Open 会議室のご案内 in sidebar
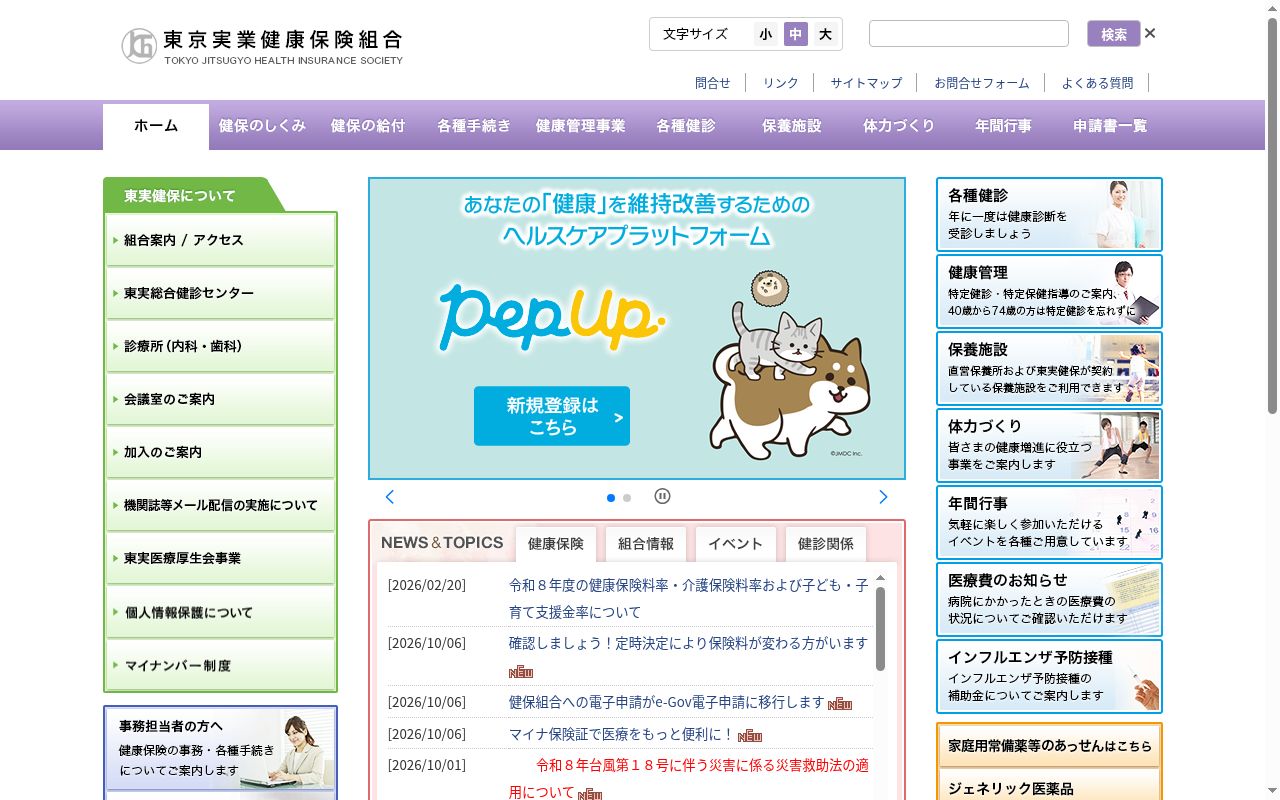The height and width of the screenshot is (800, 1280). 220,399
